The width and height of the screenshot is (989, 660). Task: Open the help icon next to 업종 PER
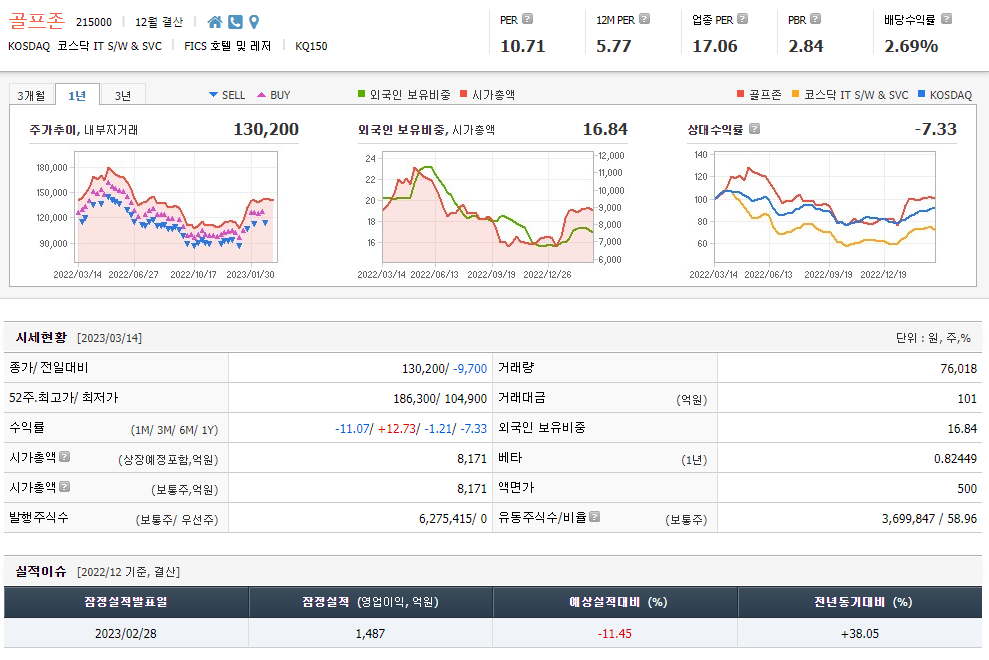[x=742, y=19]
